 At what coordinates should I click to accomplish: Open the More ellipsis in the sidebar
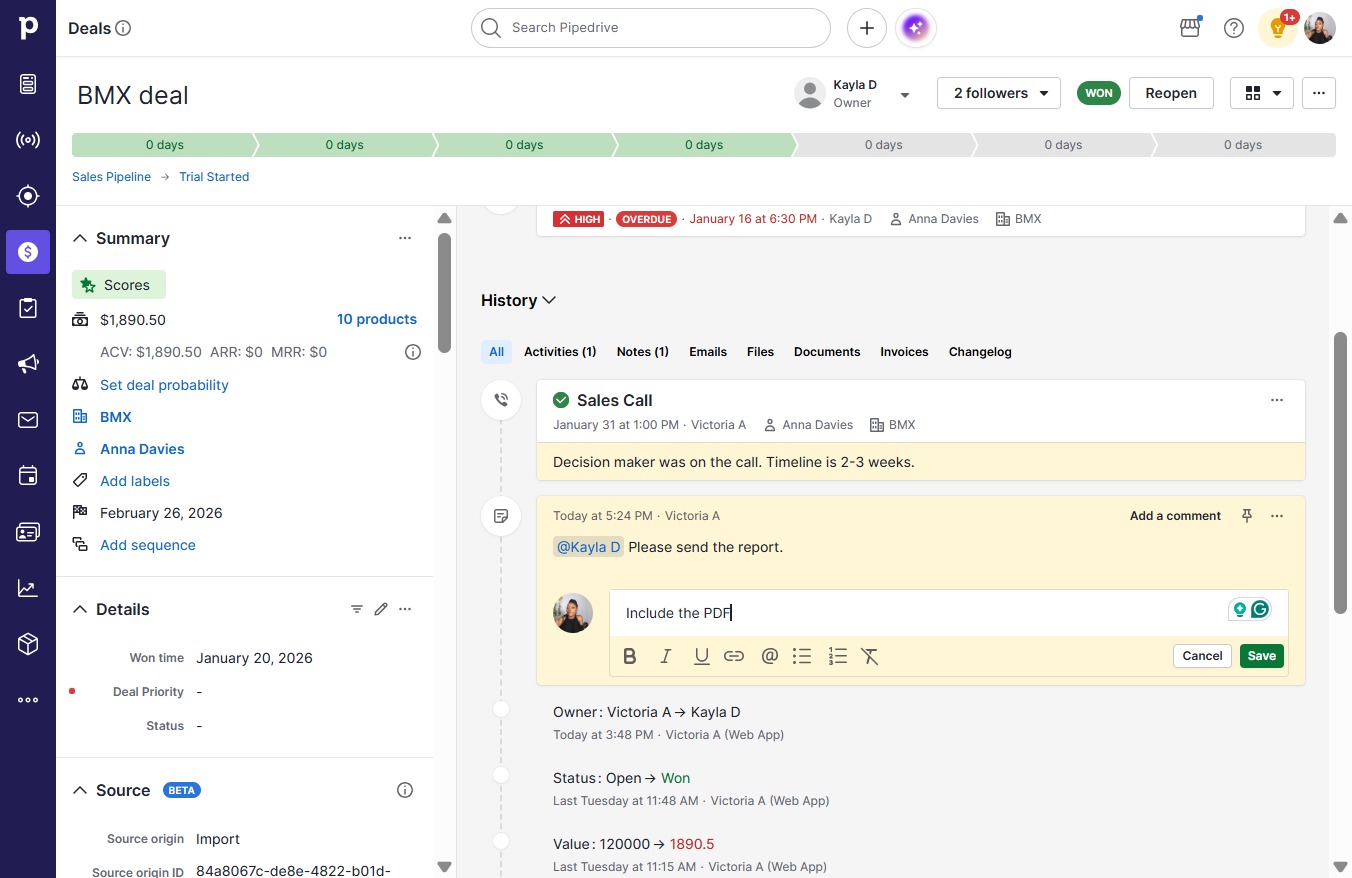pyautogui.click(x=28, y=700)
